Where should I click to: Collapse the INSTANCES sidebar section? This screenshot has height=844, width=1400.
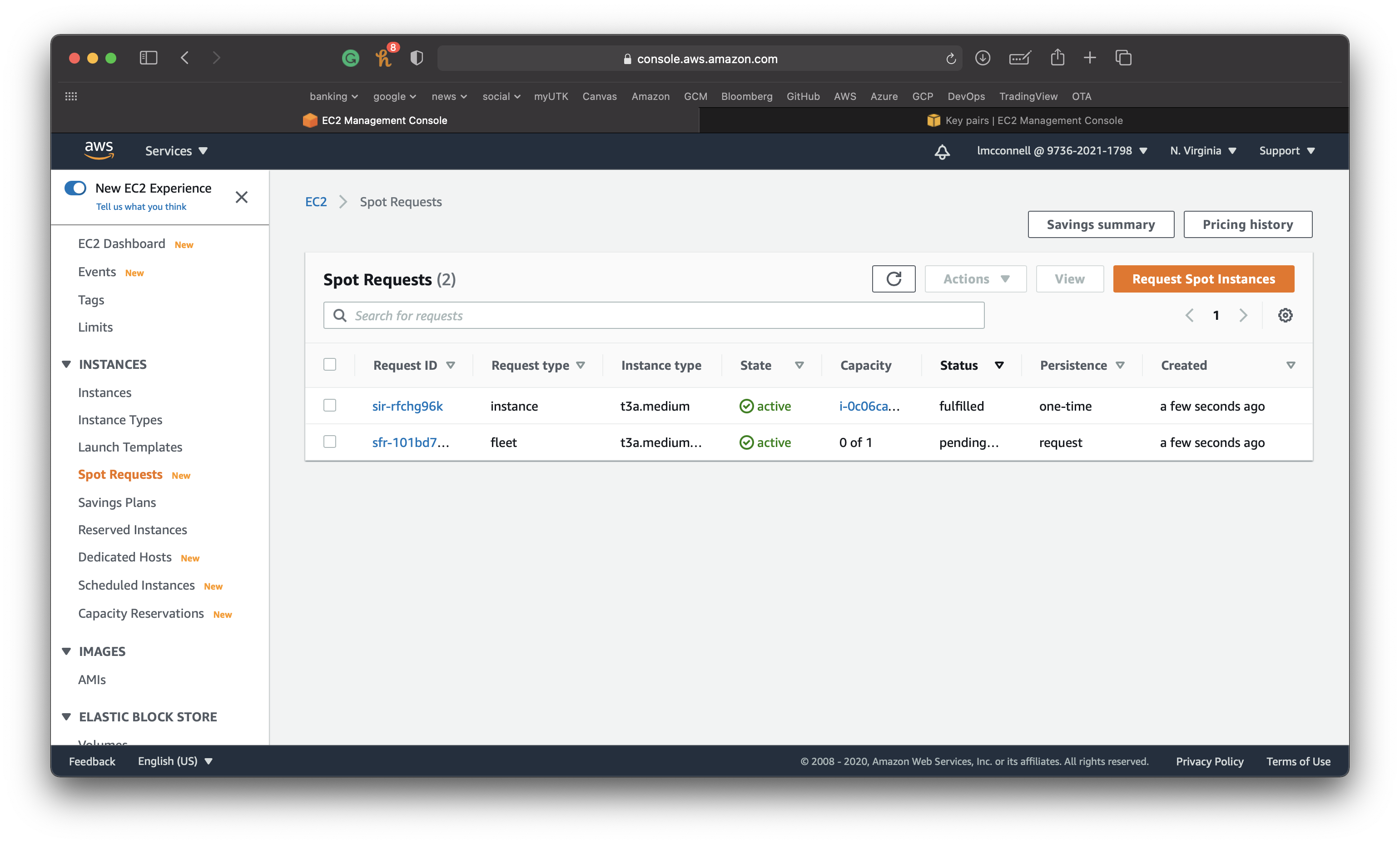[66, 364]
